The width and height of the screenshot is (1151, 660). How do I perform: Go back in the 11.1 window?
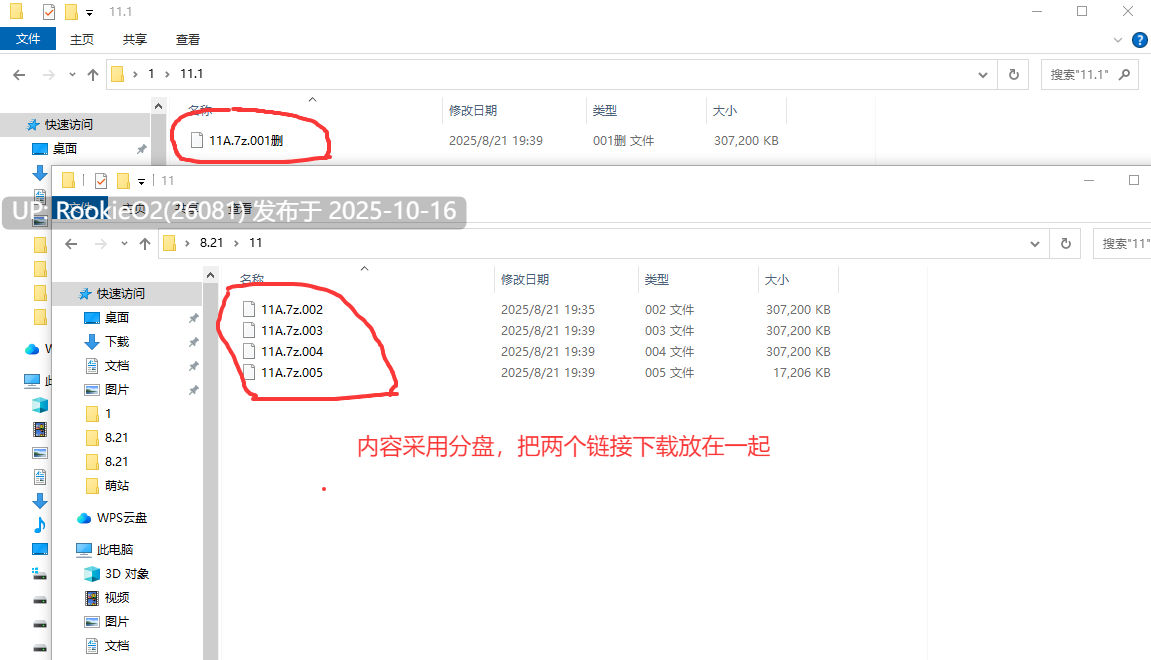tap(20, 74)
